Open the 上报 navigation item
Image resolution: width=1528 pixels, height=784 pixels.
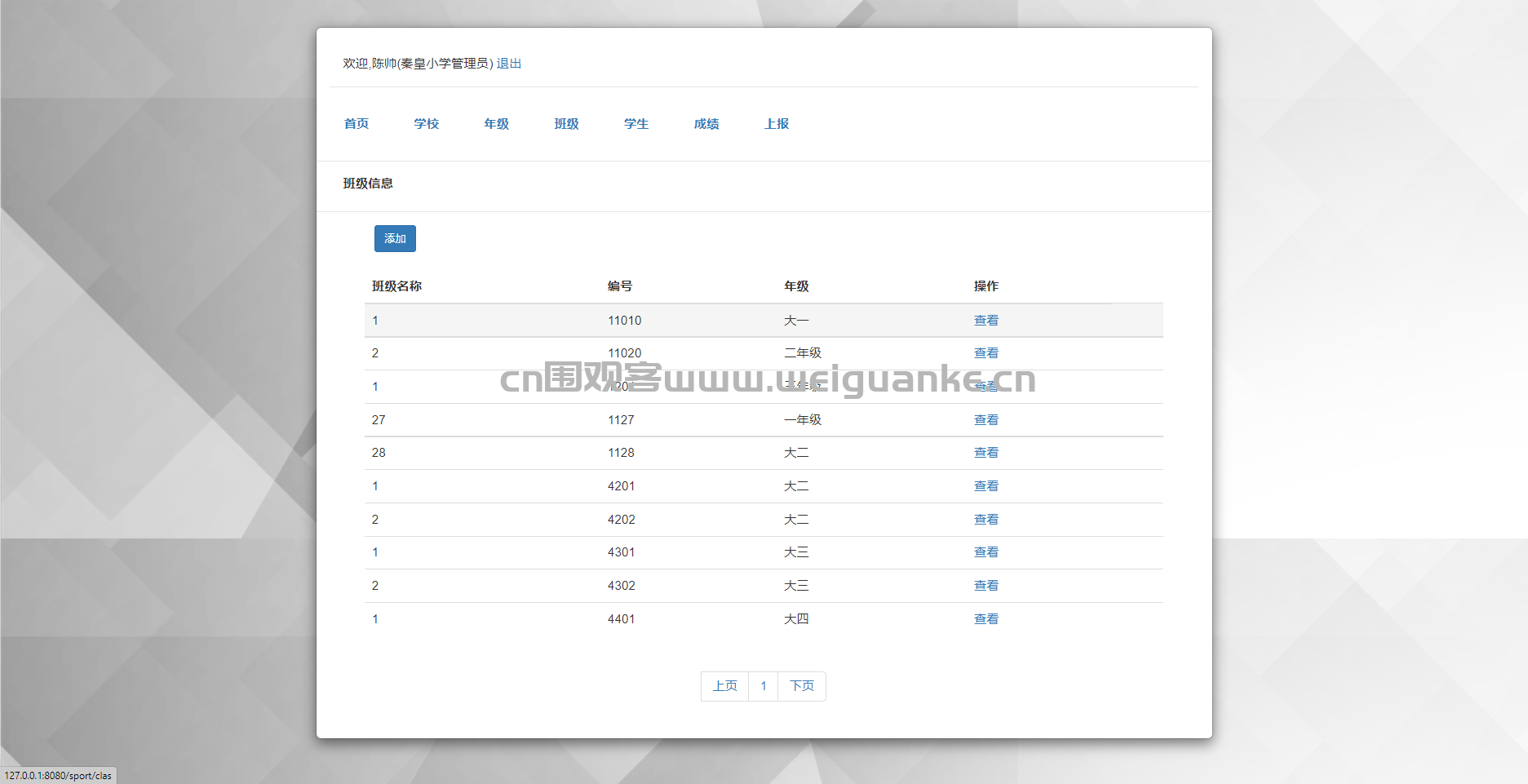(777, 124)
